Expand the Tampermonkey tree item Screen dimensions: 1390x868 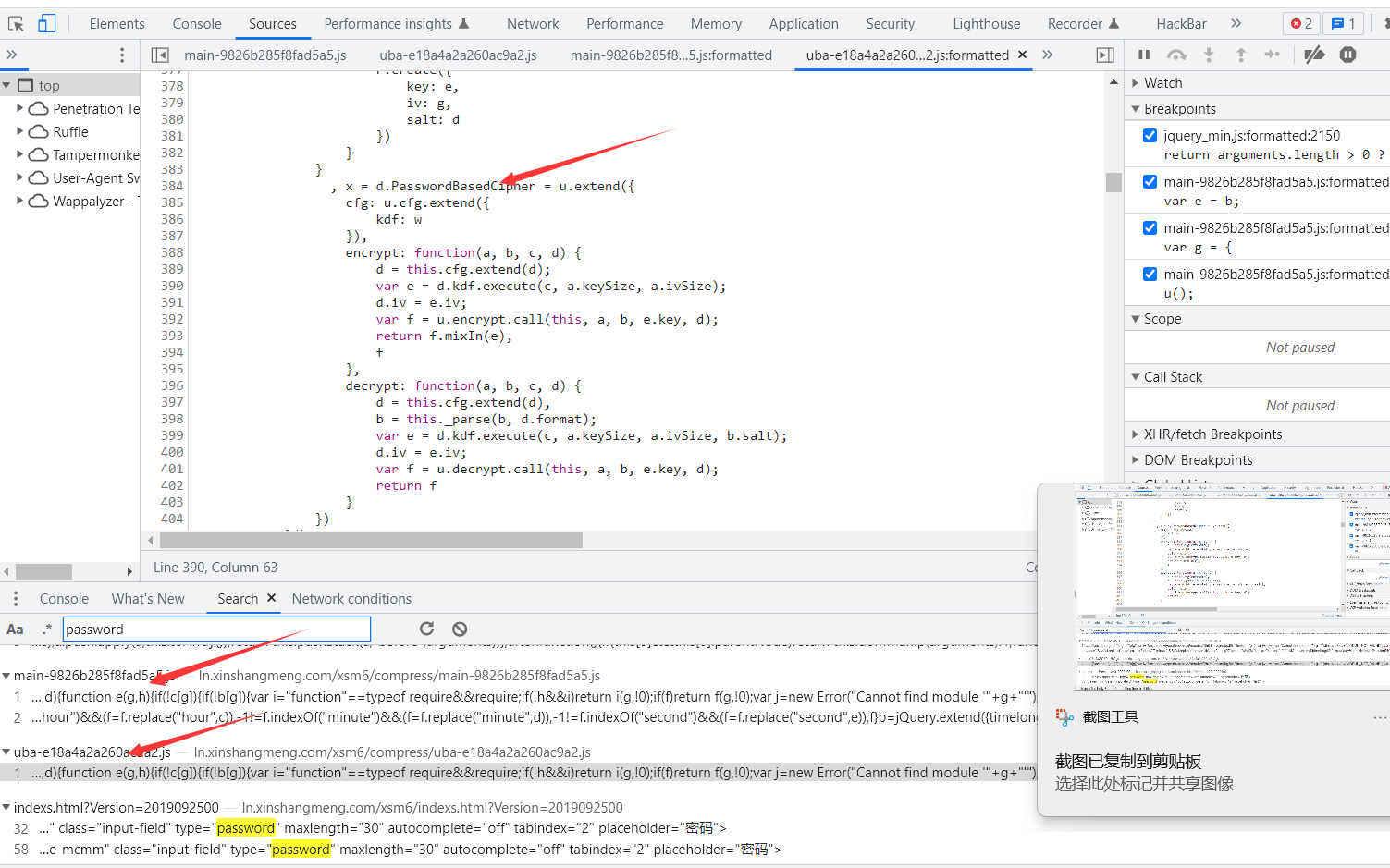click(x=19, y=154)
